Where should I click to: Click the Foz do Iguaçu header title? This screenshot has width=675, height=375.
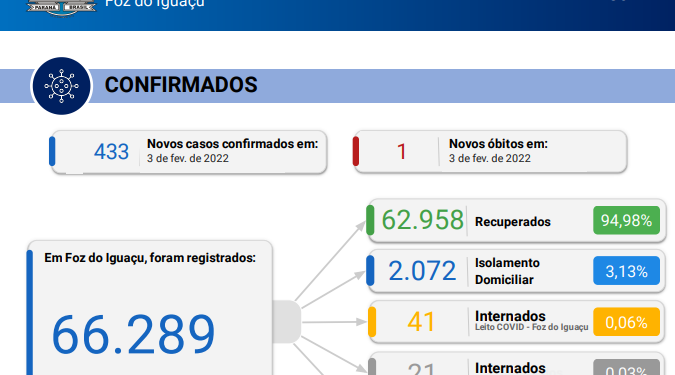click(x=155, y=4)
